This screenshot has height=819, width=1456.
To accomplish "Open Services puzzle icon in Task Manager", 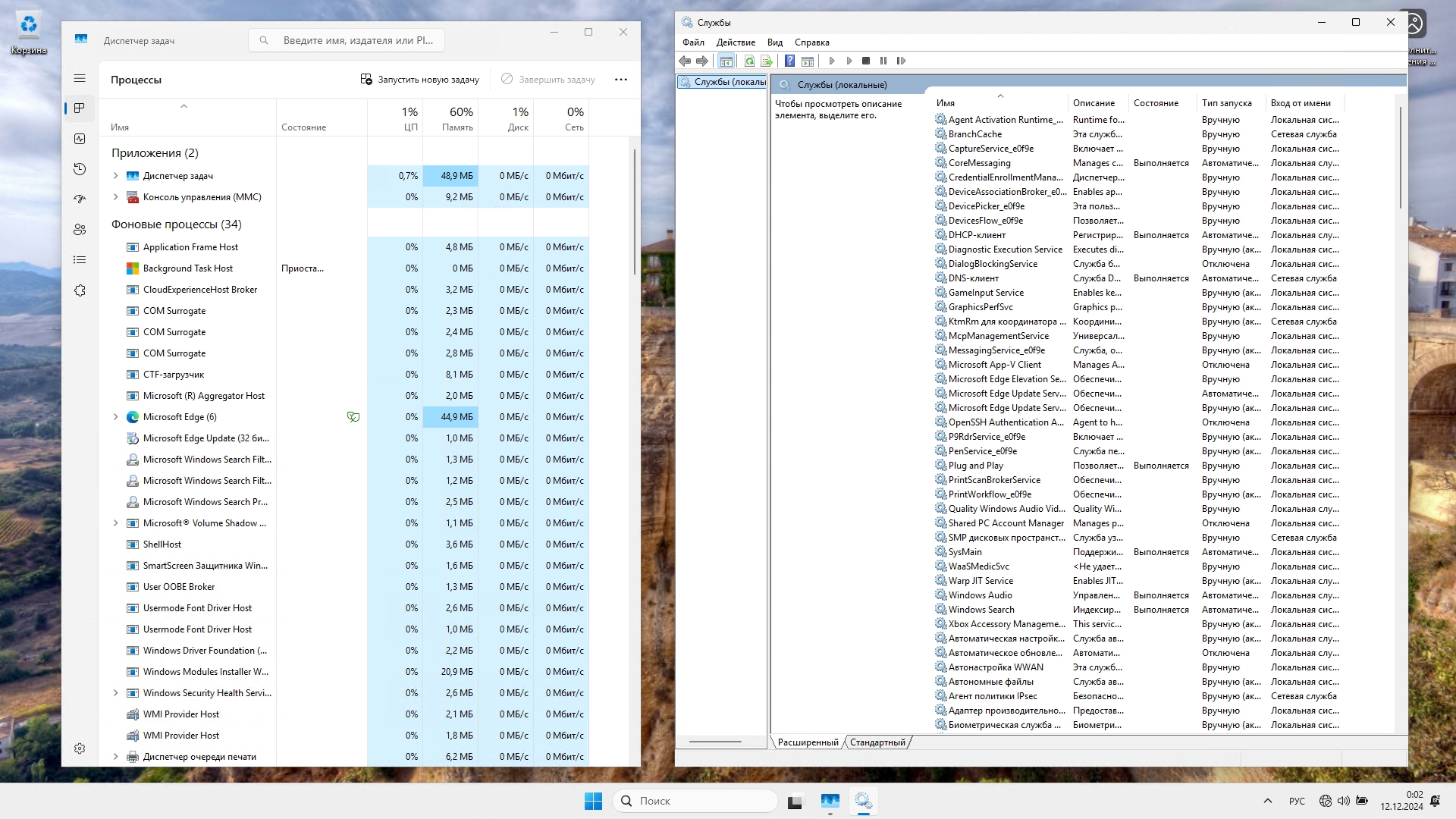I will [x=80, y=290].
